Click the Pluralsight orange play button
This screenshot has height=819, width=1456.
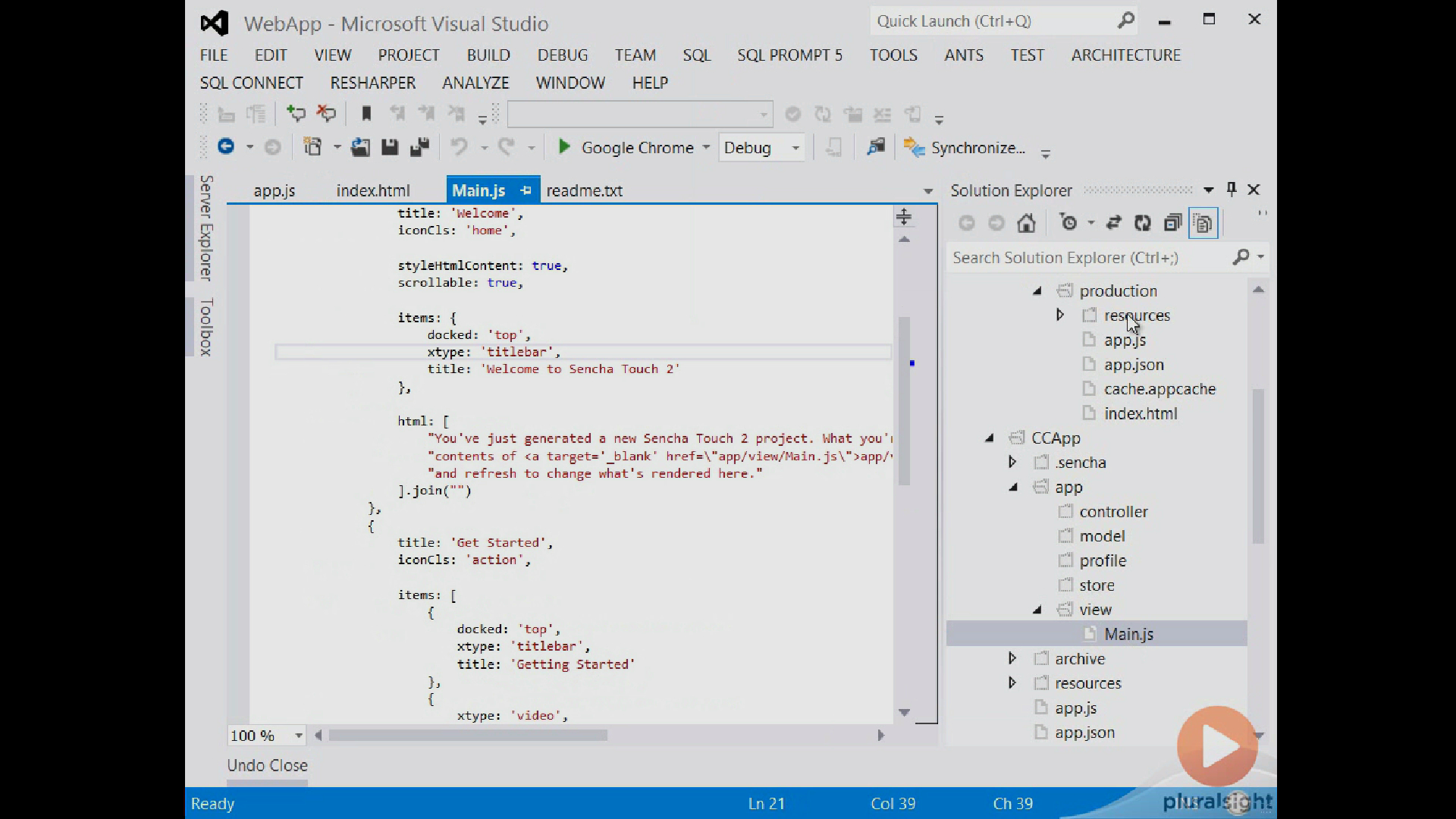coord(1217,746)
